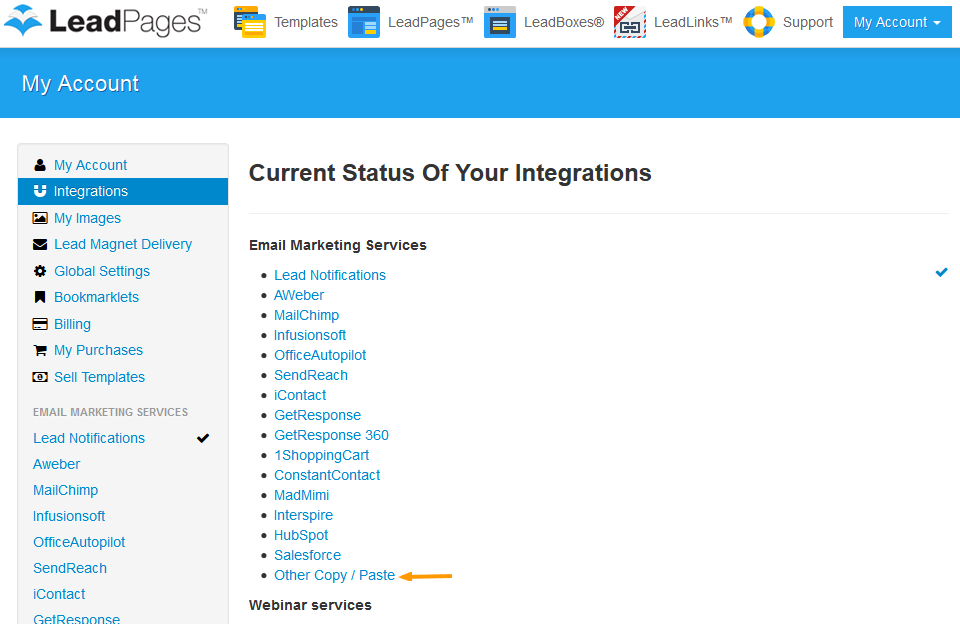Click Lead Notifications in the main integrations list

pyautogui.click(x=330, y=275)
